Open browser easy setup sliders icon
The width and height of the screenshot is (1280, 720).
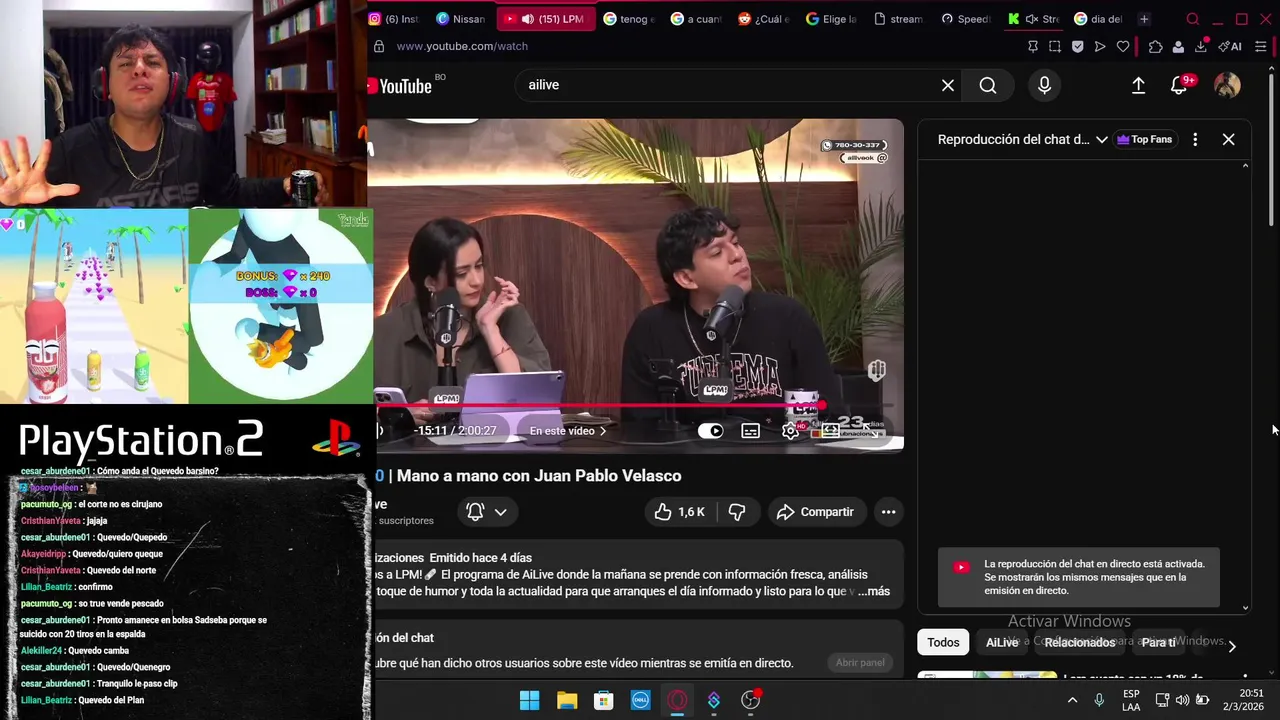point(1261,46)
